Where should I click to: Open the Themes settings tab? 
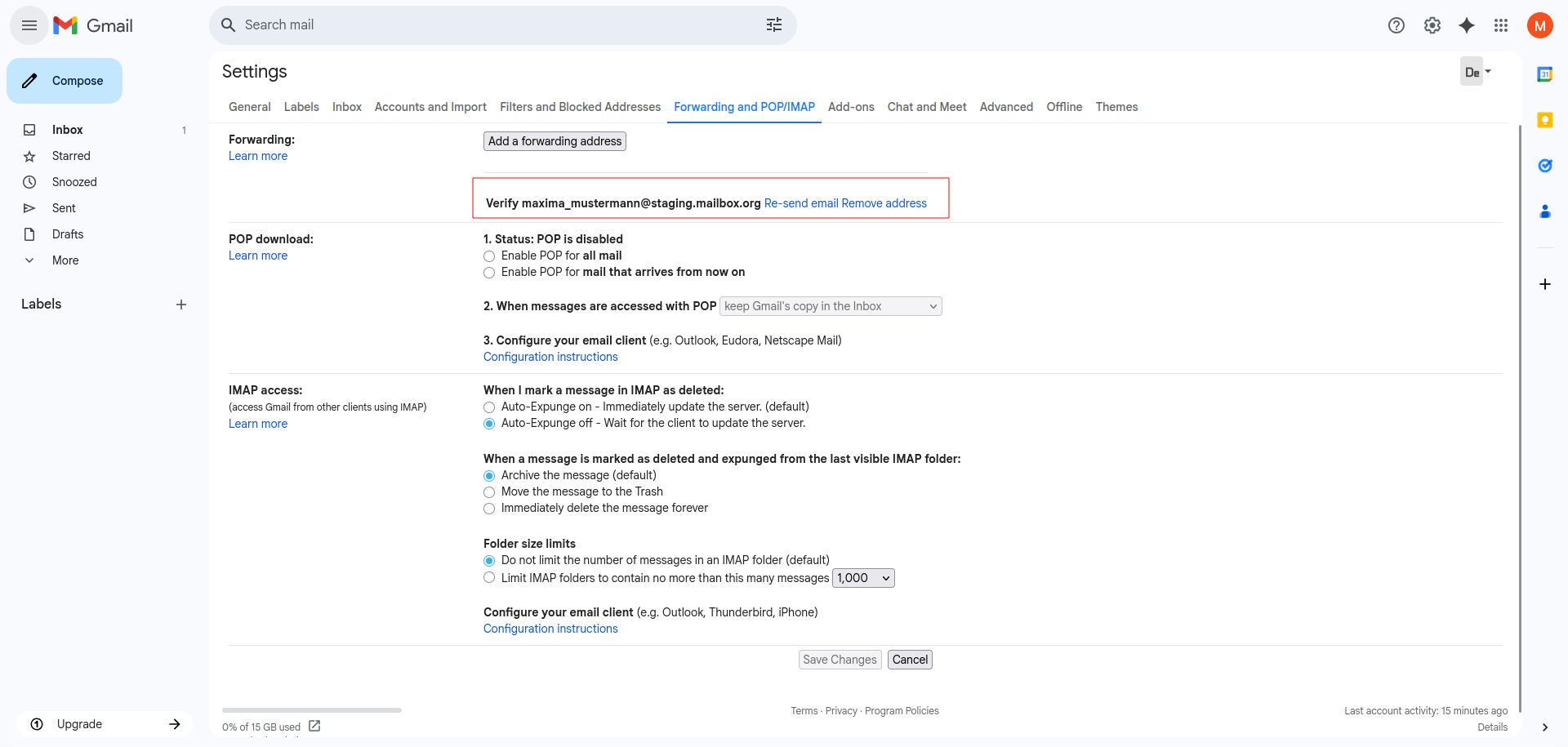tap(1116, 107)
